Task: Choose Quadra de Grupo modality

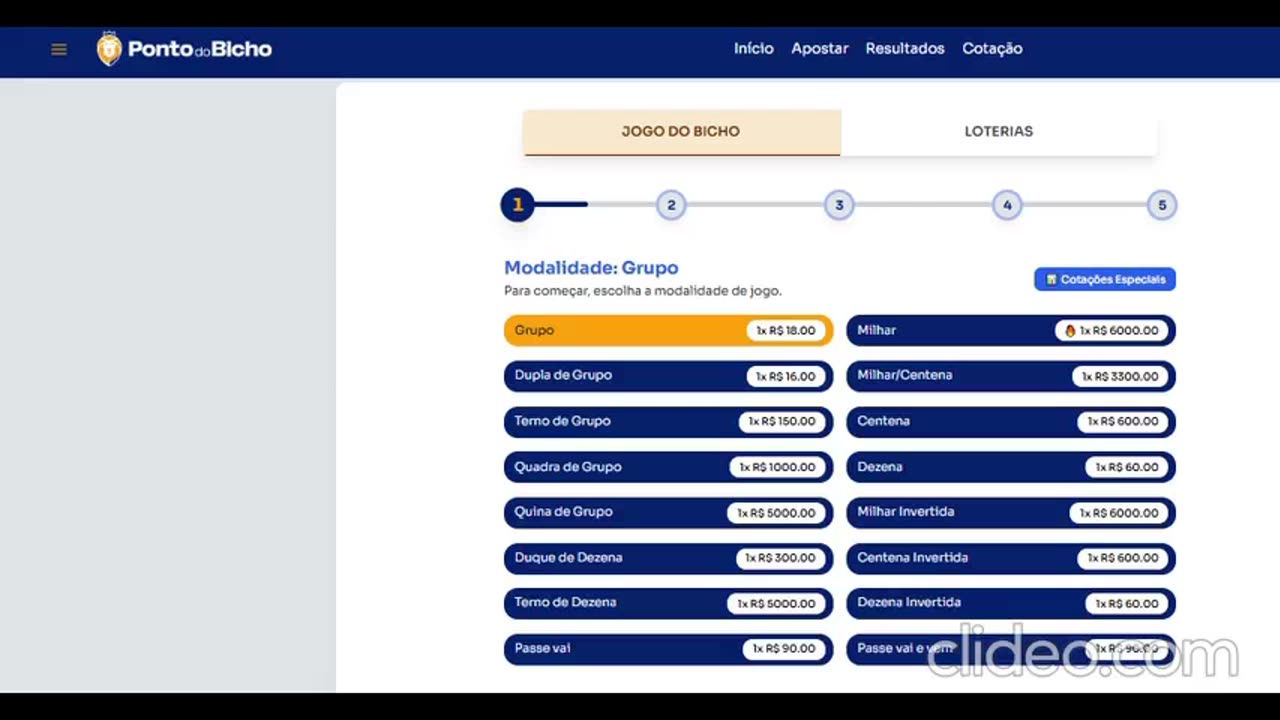Action: (668, 467)
